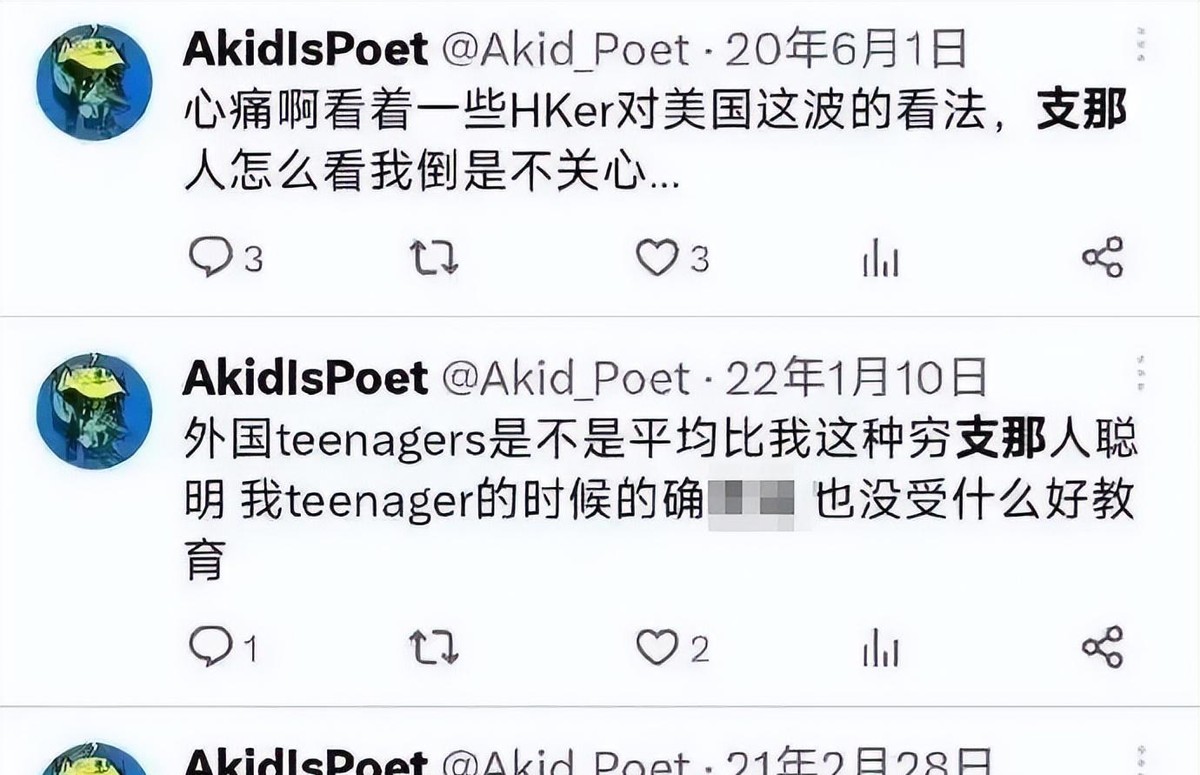Open the 20年6月1日 tweet timestamp
The height and width of the screenshot is (775, 1200).
[845, 49]
